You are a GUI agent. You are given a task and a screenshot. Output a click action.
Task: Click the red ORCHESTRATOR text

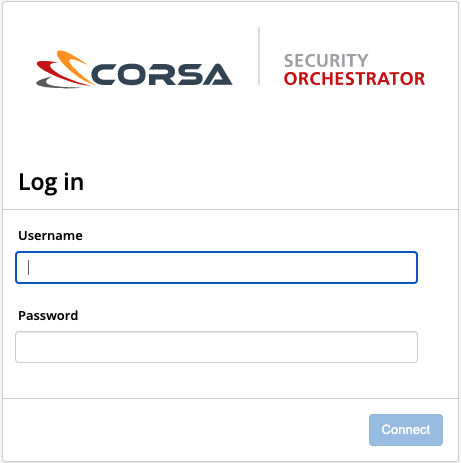354,79
